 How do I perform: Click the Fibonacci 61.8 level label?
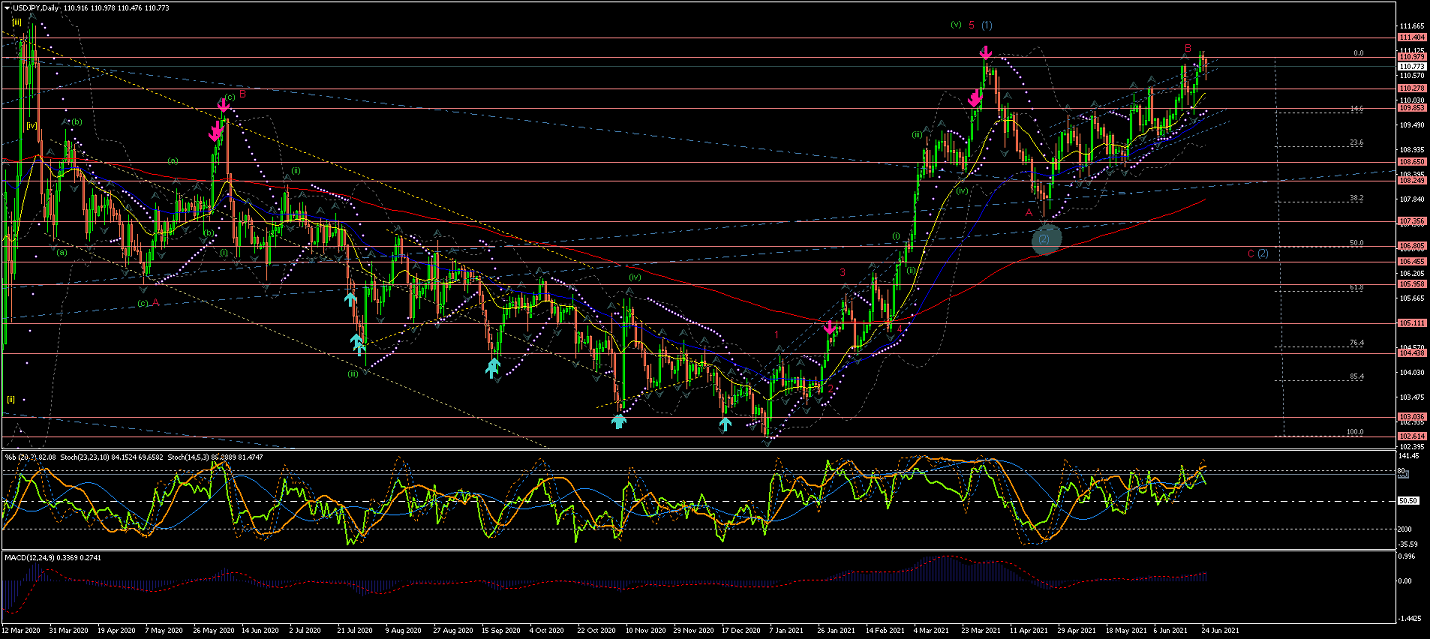coord(1356,287)
